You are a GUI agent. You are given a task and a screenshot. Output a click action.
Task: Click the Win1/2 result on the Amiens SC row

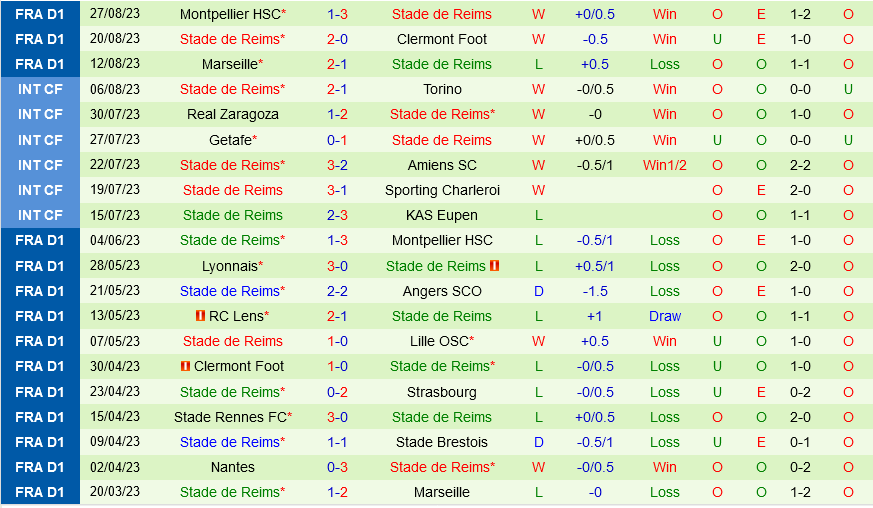tap(664, 165)
